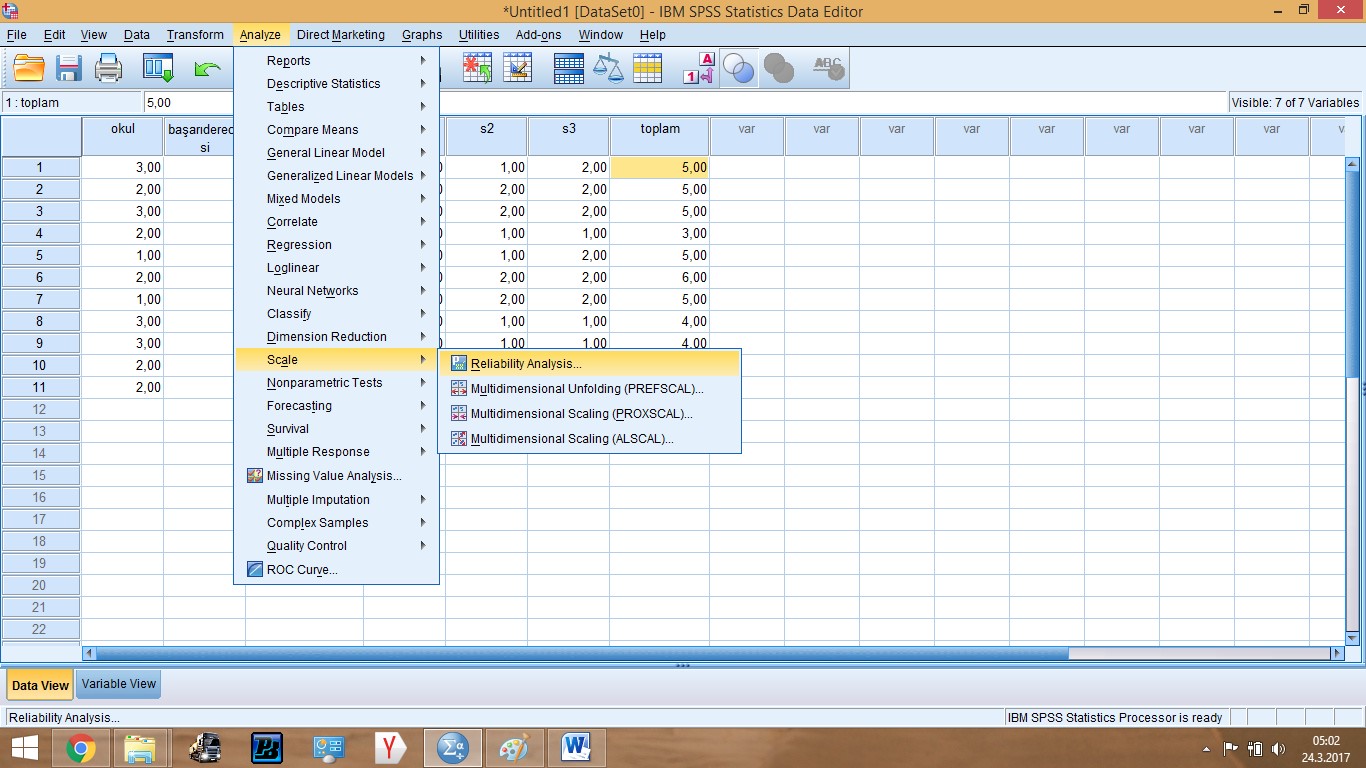The image size is (1366, 768).
Task: Click the system clock showing 05:02
Action: tap(1326, 741)
